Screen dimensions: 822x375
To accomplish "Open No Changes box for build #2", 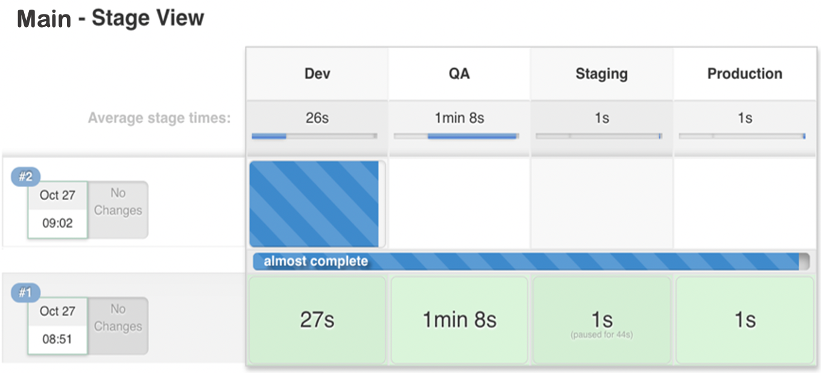I will click(x=118, y=209).
